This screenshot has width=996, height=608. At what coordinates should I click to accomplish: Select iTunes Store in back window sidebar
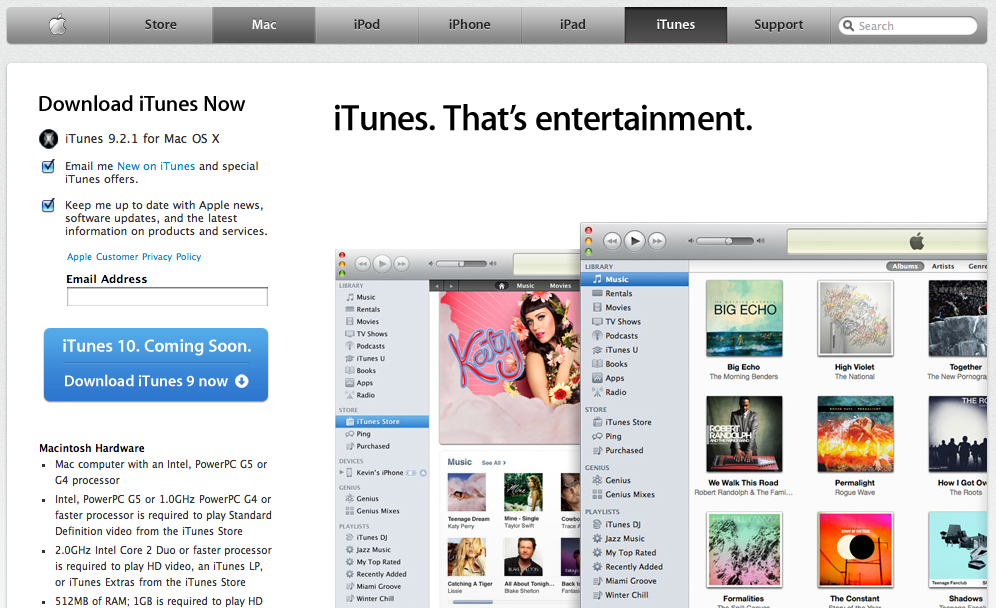click(x=382, y=422)
